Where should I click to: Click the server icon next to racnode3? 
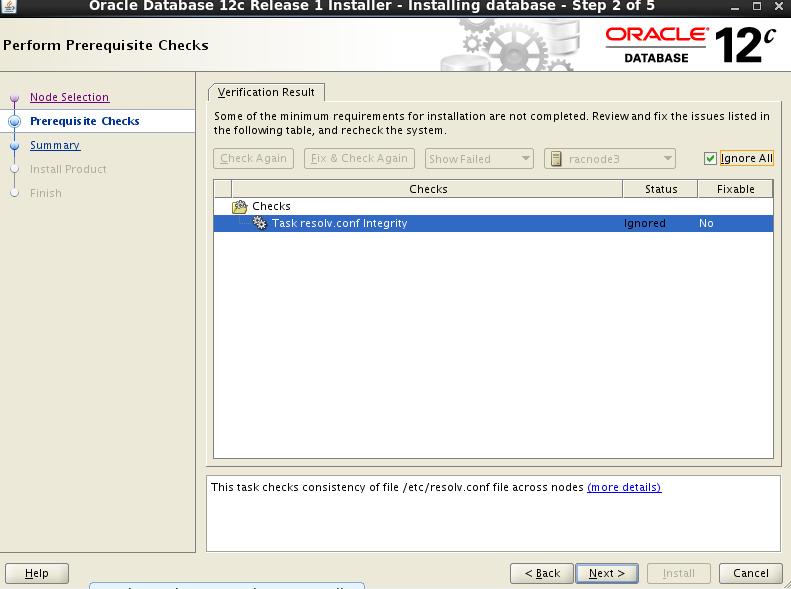click(x=556, y=159)
